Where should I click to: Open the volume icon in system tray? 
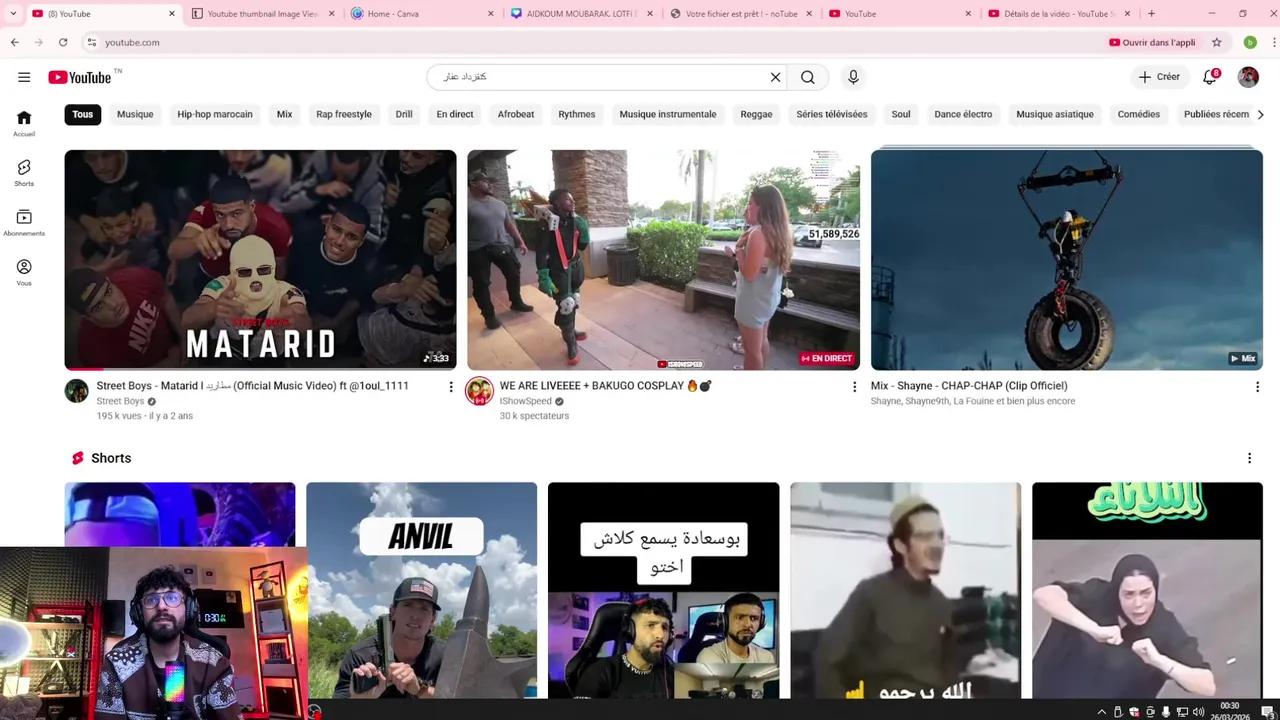1198,712
